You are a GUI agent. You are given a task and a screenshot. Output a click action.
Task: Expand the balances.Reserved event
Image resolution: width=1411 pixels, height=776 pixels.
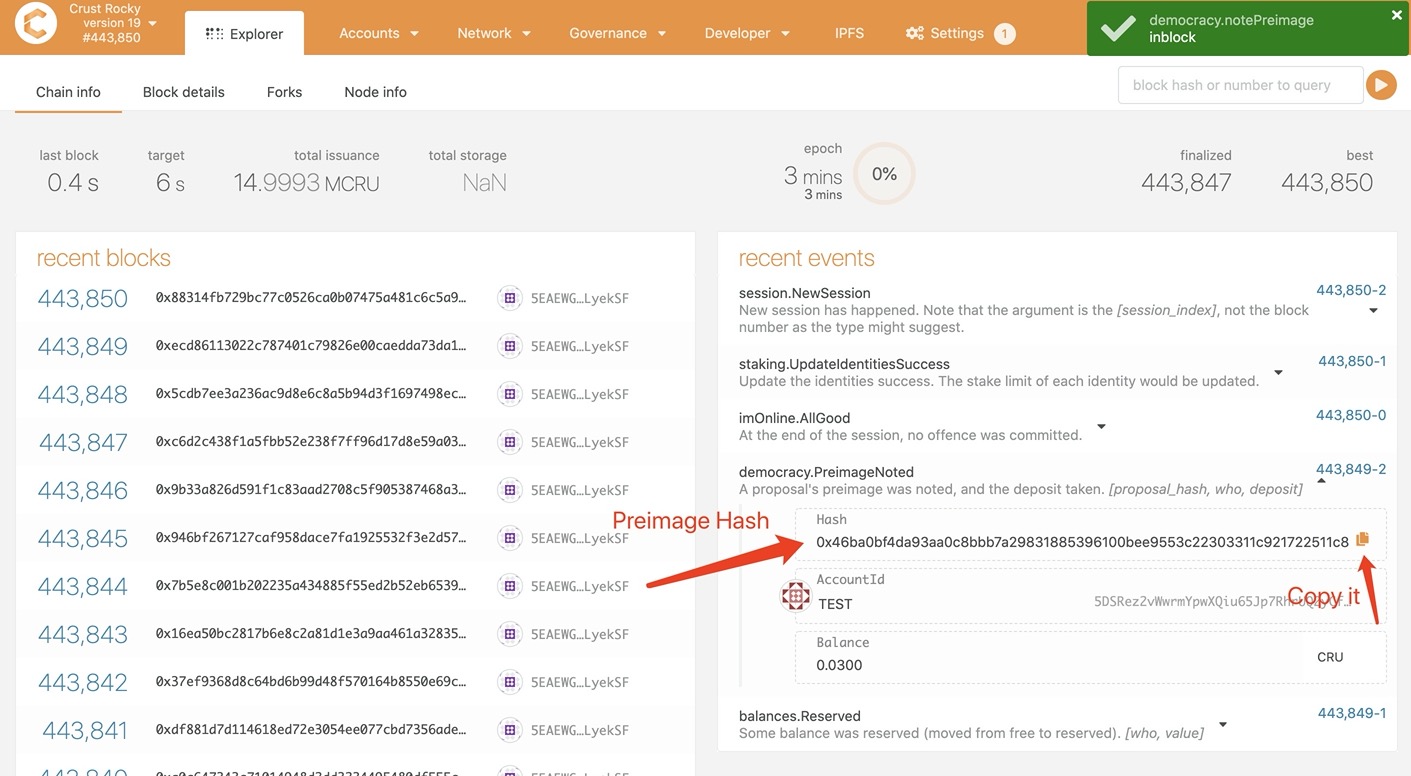pyautogui.click(x=1222, y=724)
